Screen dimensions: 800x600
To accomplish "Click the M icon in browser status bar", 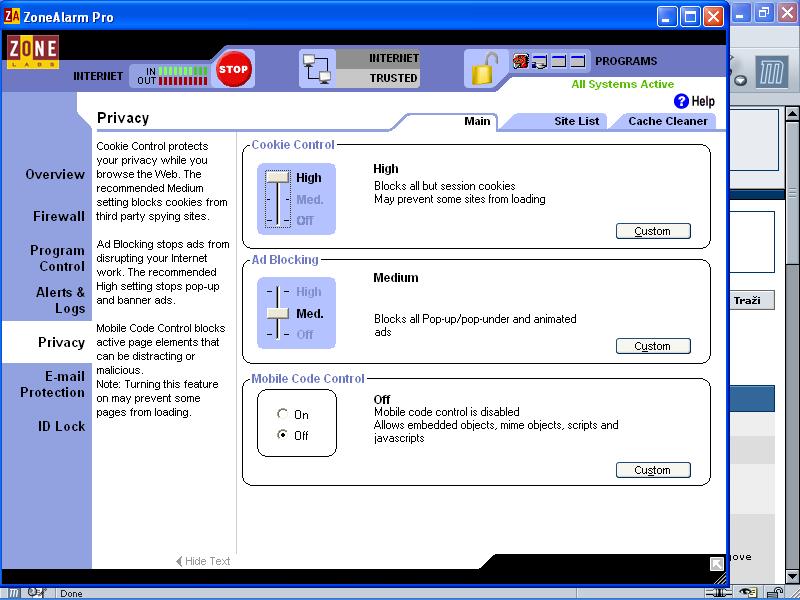I will point(13,593).
